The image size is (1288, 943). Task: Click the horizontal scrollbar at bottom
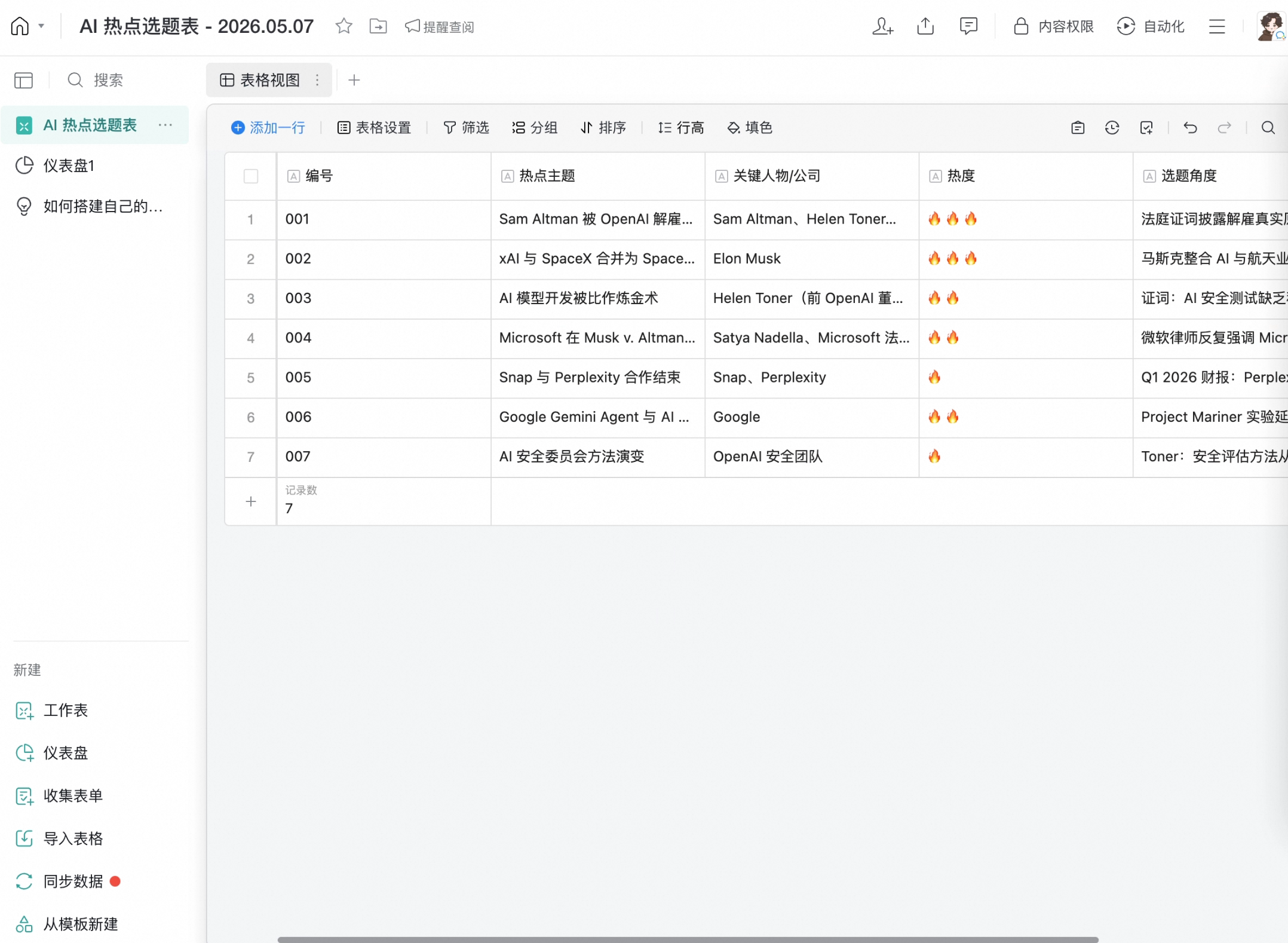pos(688,939)
